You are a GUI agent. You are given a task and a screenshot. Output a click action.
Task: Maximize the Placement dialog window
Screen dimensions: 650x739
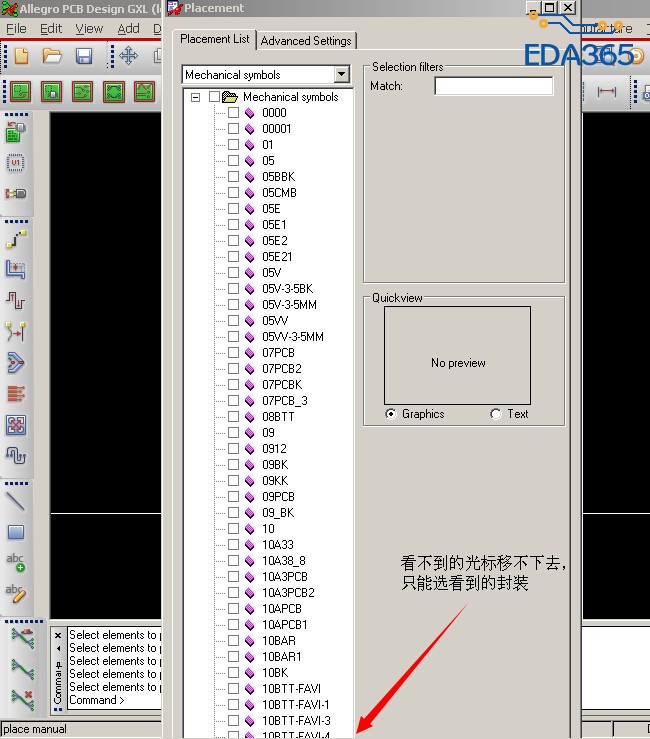pos(550,8)
